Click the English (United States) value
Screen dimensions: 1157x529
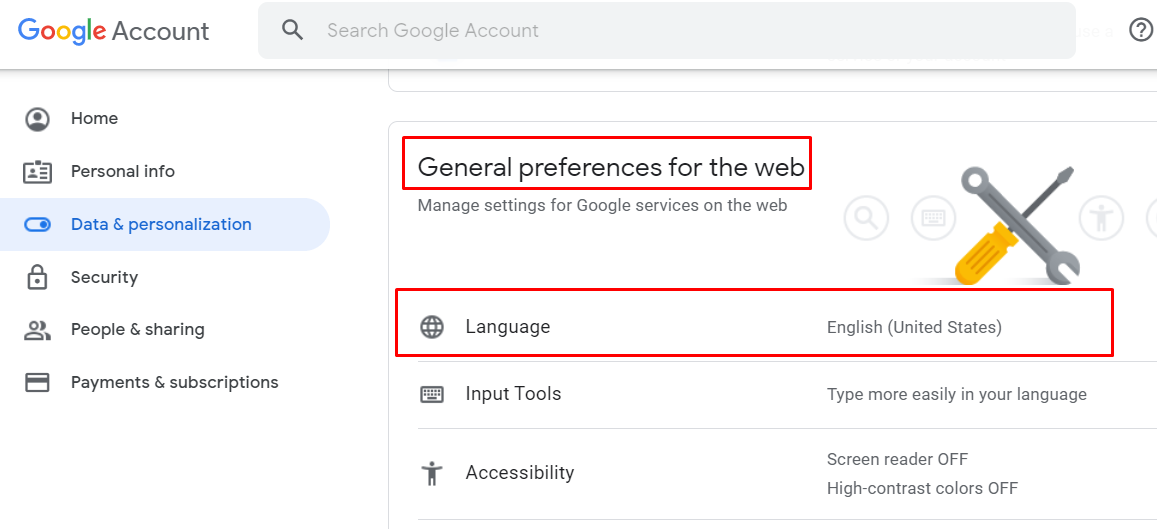click(x=914, y=327)
